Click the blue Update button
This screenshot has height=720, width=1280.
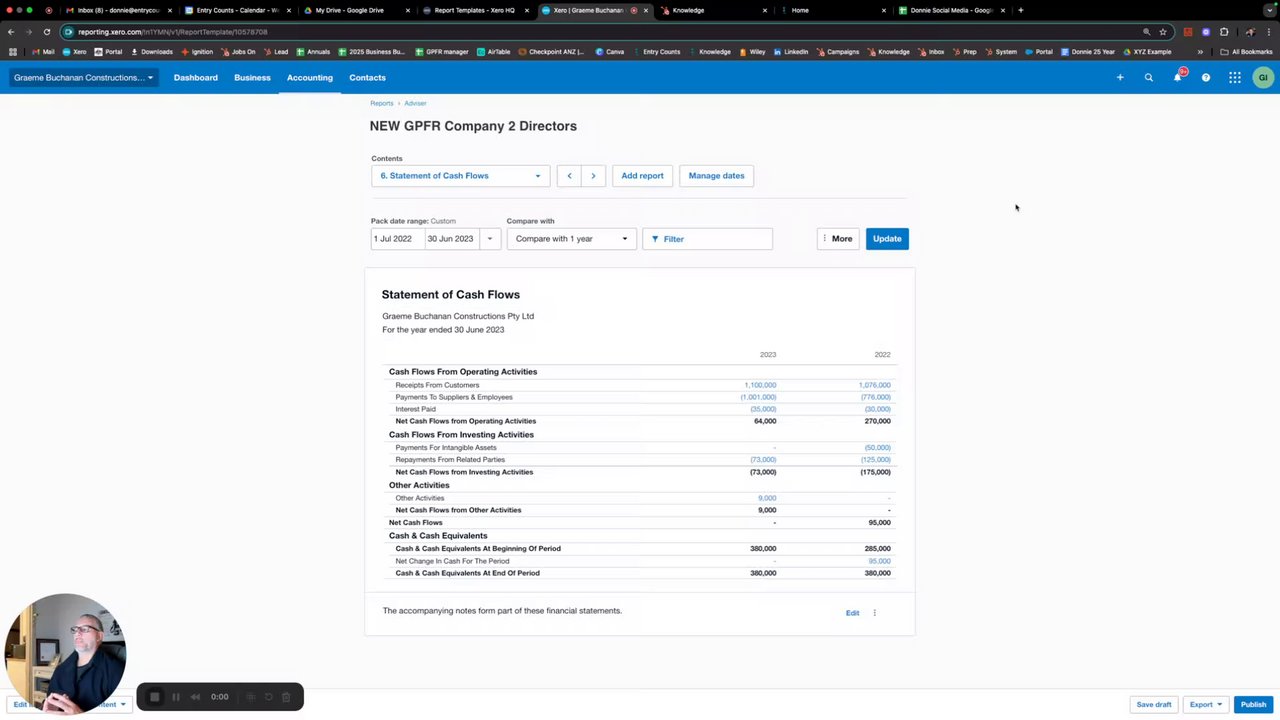887,239
